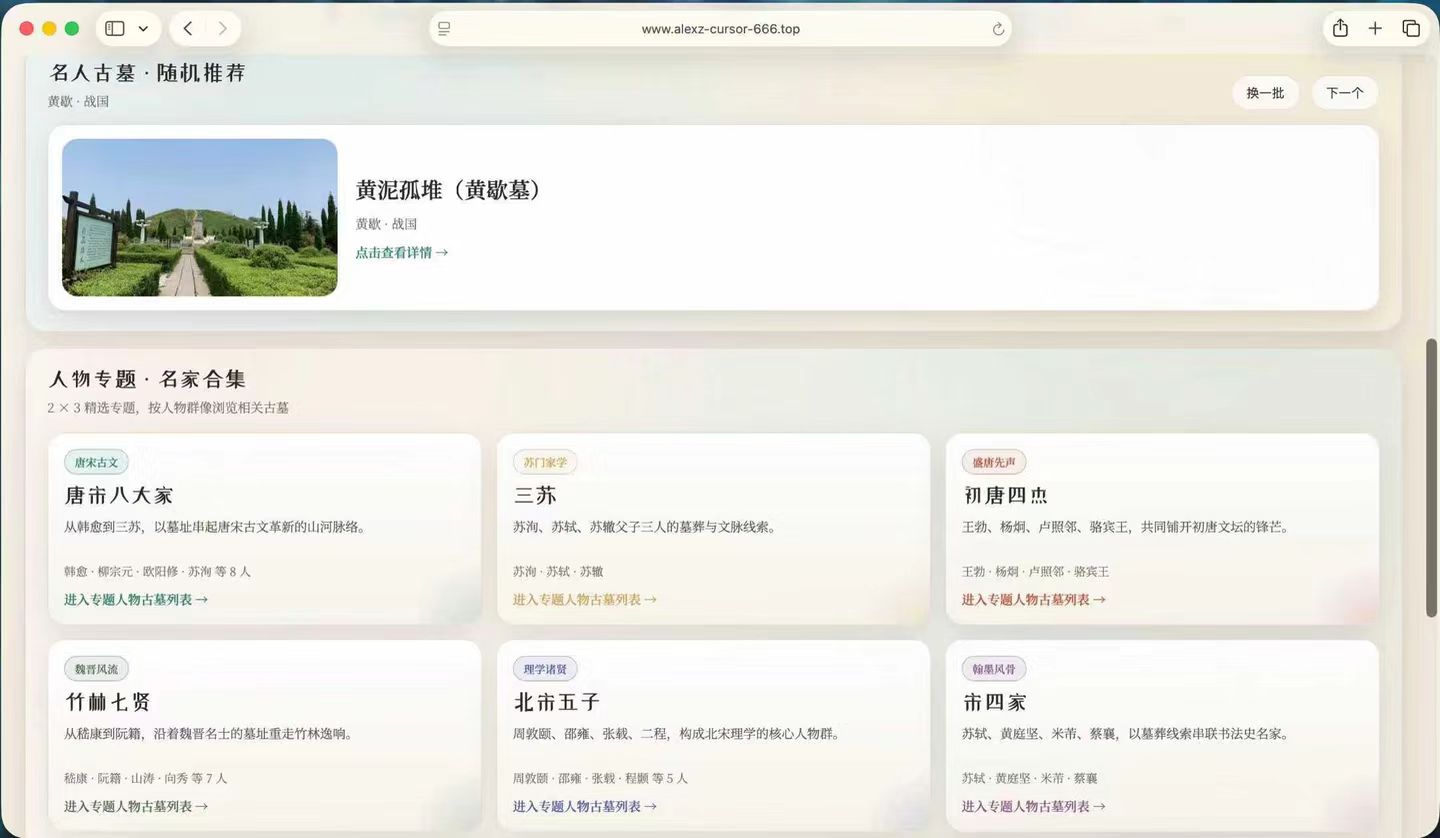Open the 宋四家 topic list link
Image resolution: width=1440 pixels, height=838 pixels.
[1033, 806]
